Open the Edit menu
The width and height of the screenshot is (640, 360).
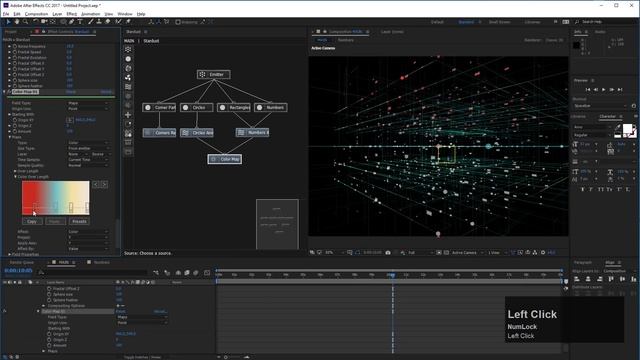coord(17,14)
